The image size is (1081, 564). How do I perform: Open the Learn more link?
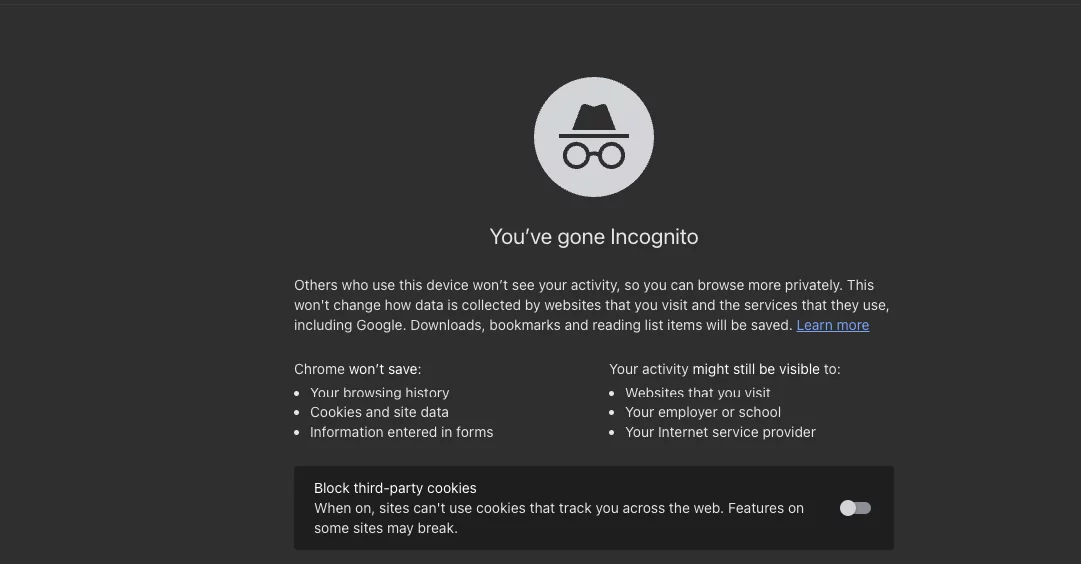click(x=832, y=325)
